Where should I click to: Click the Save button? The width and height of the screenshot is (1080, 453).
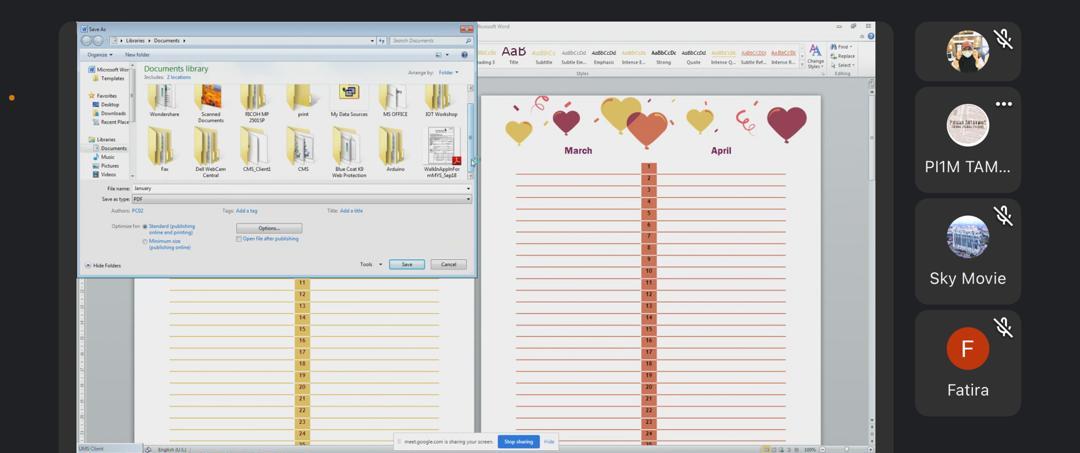pyautogui.click(x=406, y=264)
